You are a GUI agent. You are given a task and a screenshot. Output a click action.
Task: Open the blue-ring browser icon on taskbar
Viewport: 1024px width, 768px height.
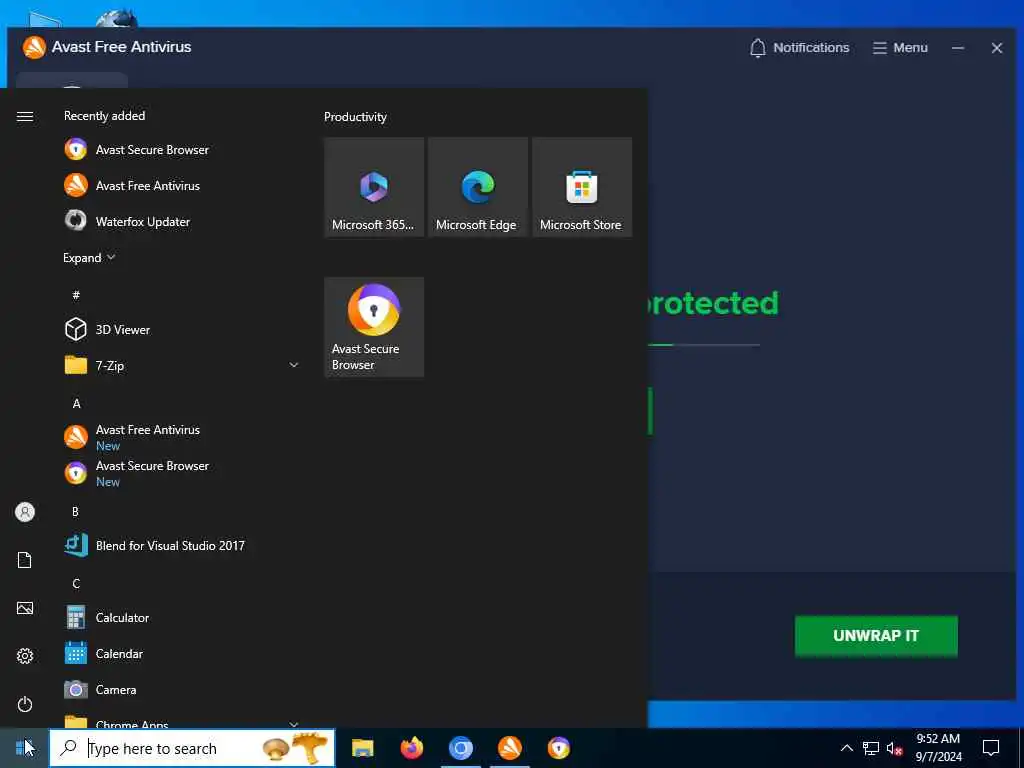click(x=460, y=748)
